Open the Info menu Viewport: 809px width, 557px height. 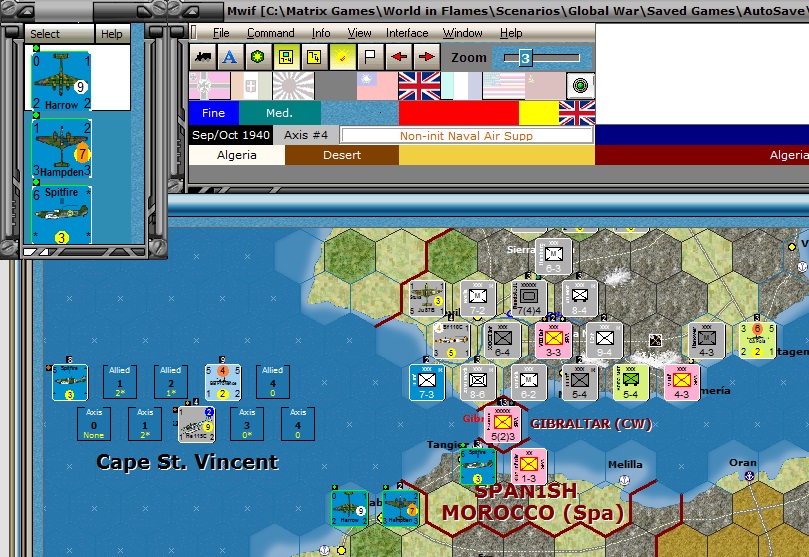pyautogui.click(x=321, y=33)
